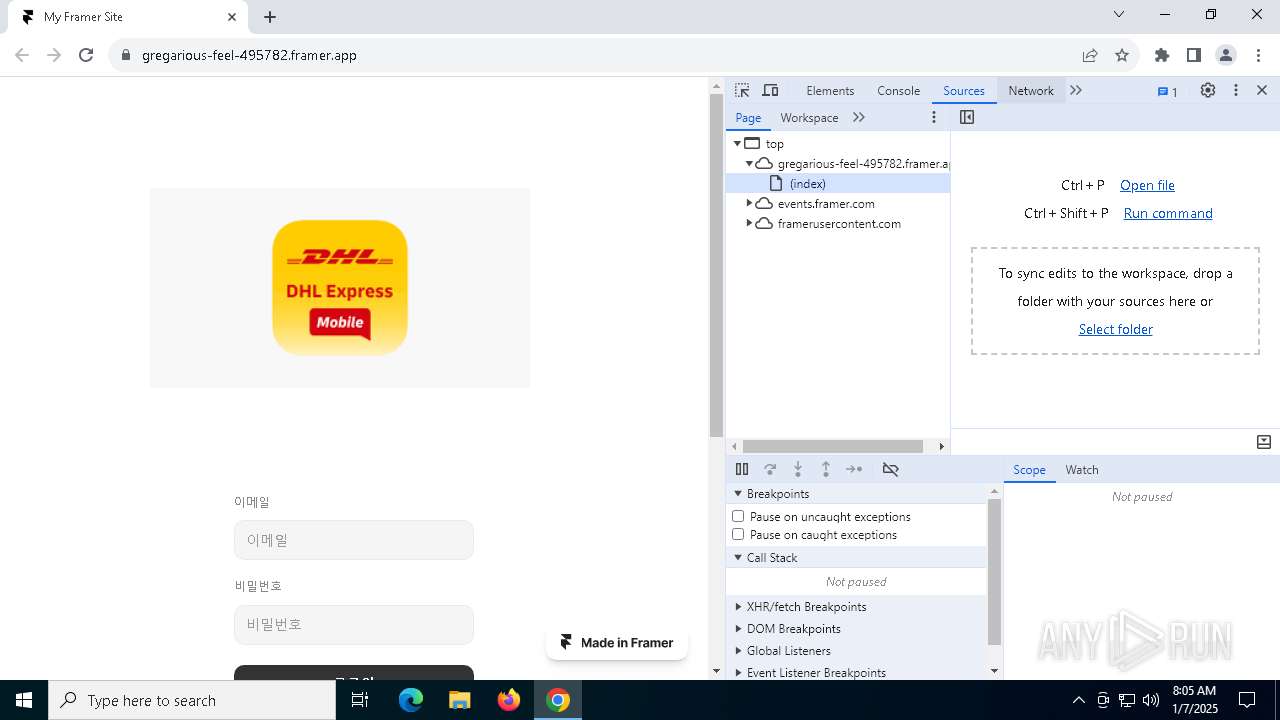
Task: Switch to the Network tab
Action: click(x=1031, y=90)
